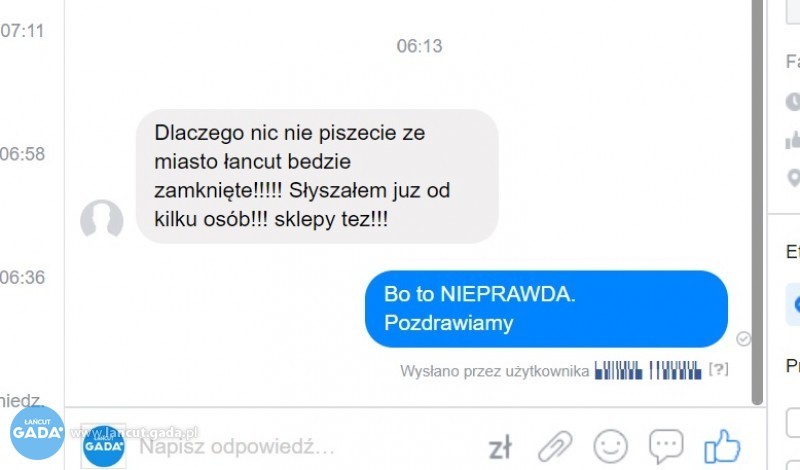Click the GADA page avatar beside reply box
The image size is (800, 470).
(x=104, y=447)
